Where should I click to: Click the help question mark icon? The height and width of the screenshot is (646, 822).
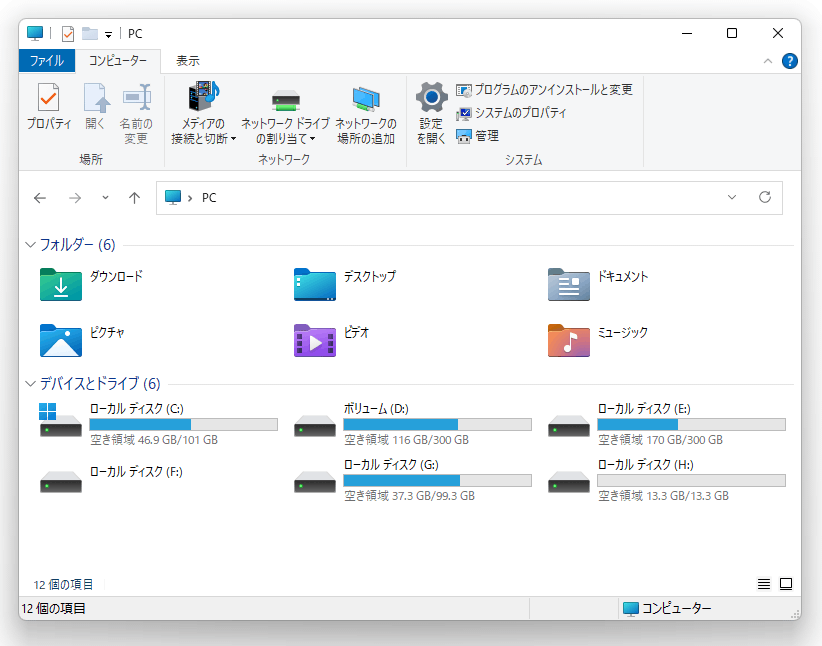(x=789, y=61)
